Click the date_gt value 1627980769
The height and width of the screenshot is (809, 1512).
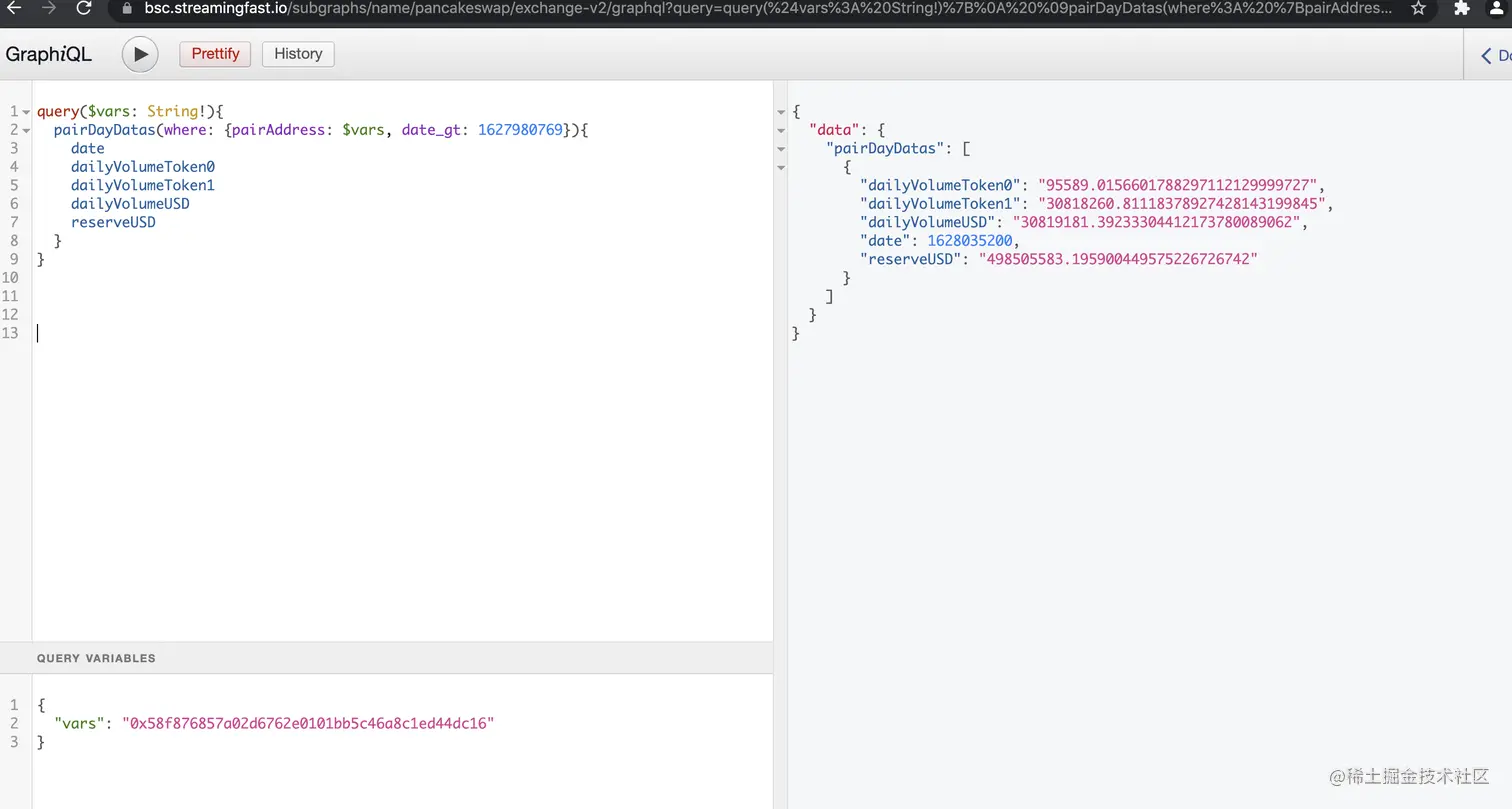(x=520, y=130)
